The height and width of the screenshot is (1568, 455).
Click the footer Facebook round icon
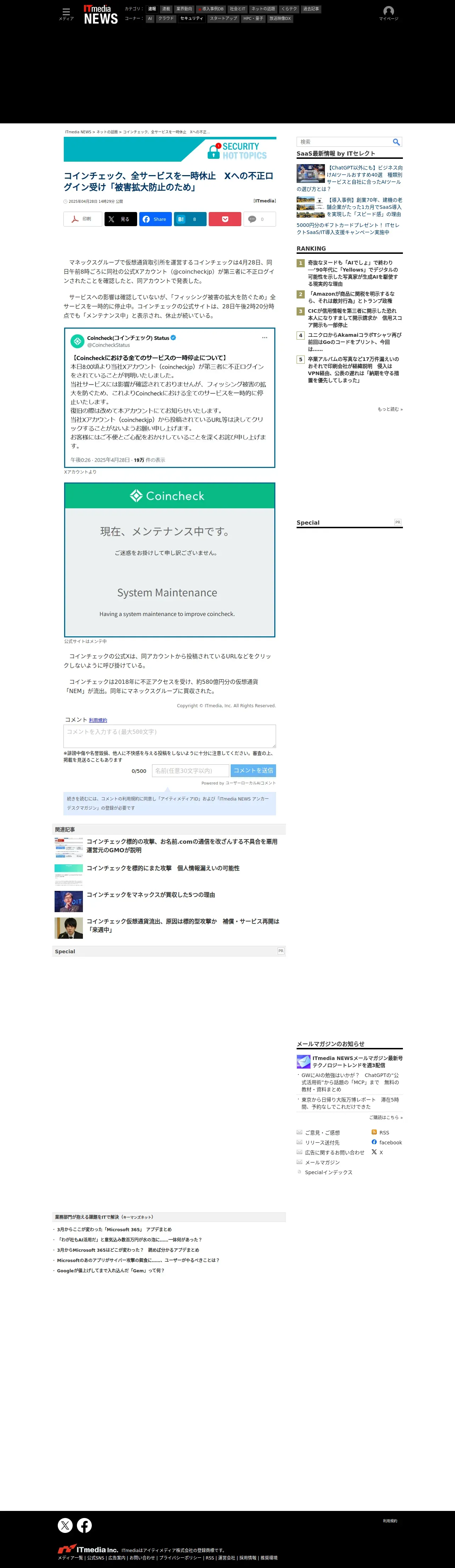click(x=85, y=1525)
